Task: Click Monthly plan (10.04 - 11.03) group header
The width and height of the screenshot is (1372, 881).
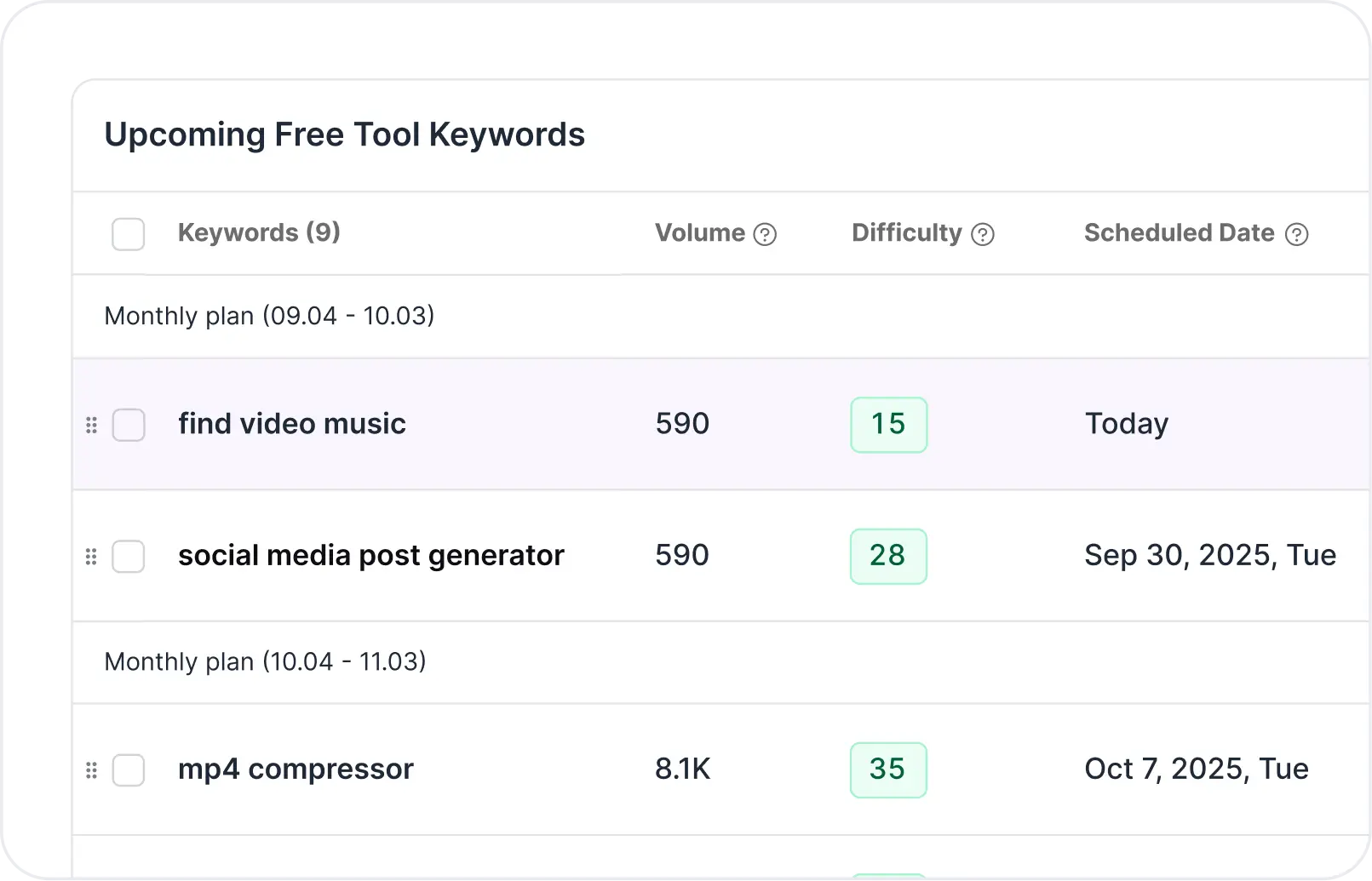Action: (265, 661)
